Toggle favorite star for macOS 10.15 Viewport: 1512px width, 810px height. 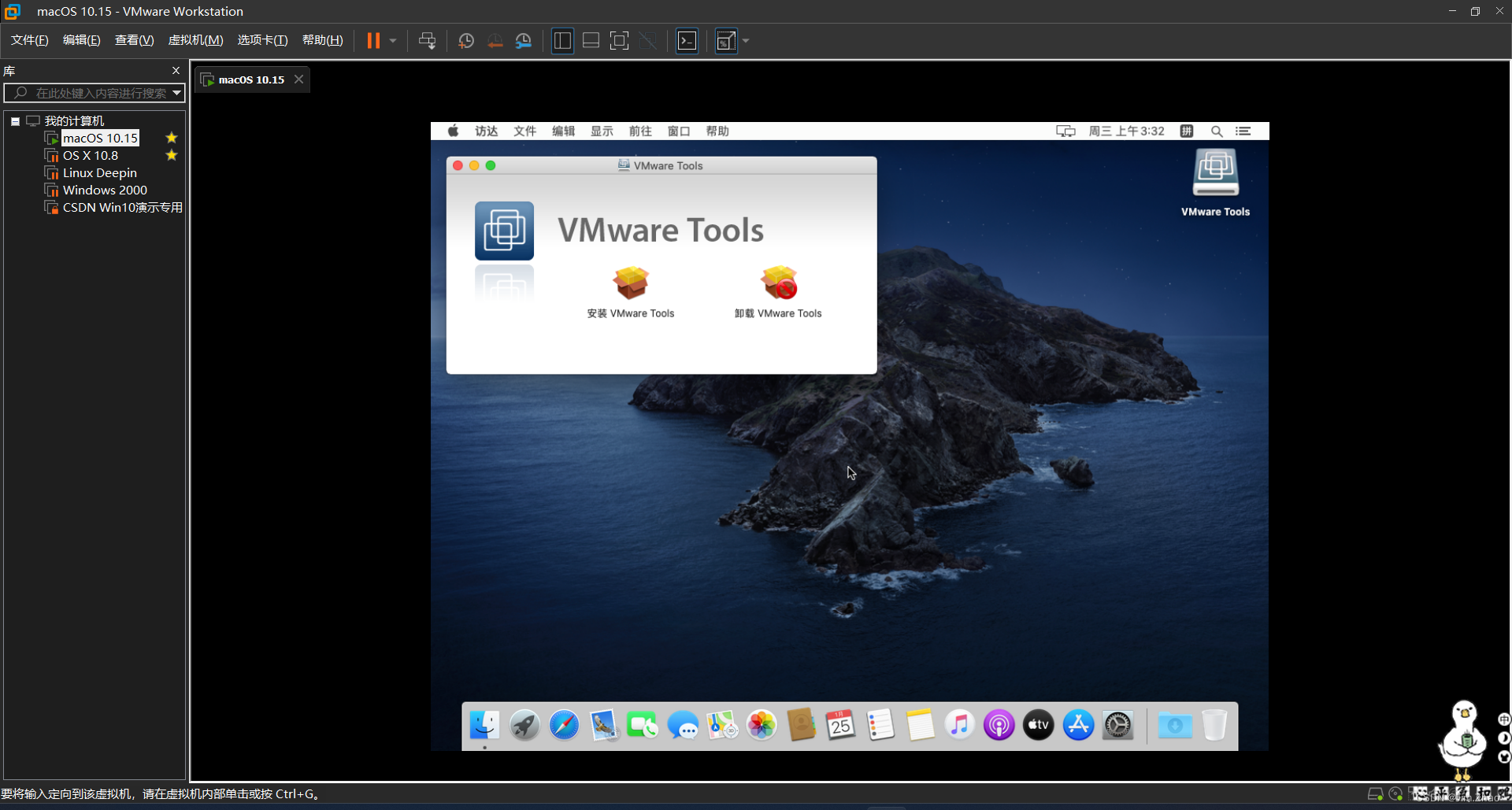172,138
